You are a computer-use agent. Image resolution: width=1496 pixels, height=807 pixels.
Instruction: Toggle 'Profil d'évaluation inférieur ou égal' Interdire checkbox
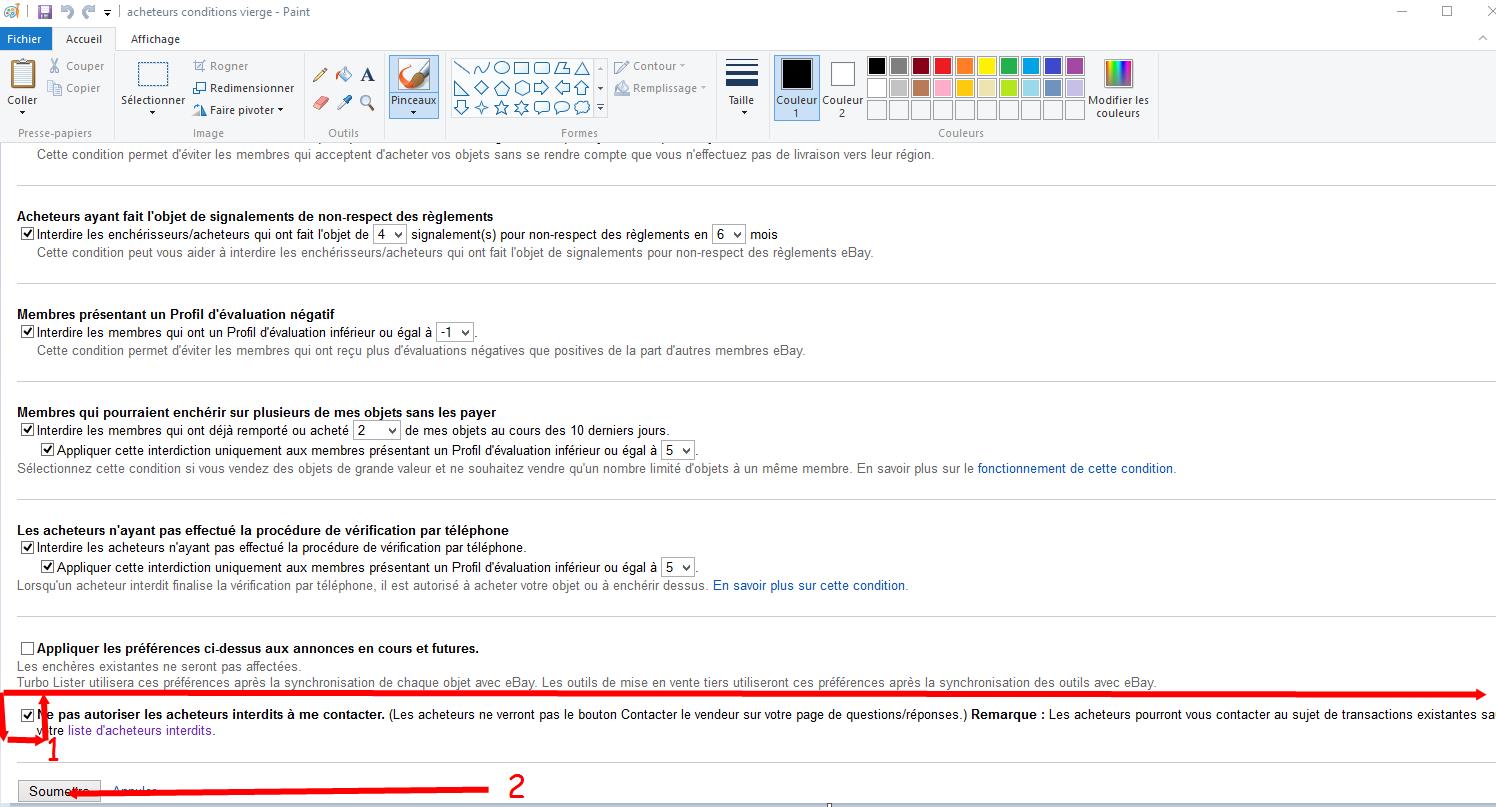[27, 332]
